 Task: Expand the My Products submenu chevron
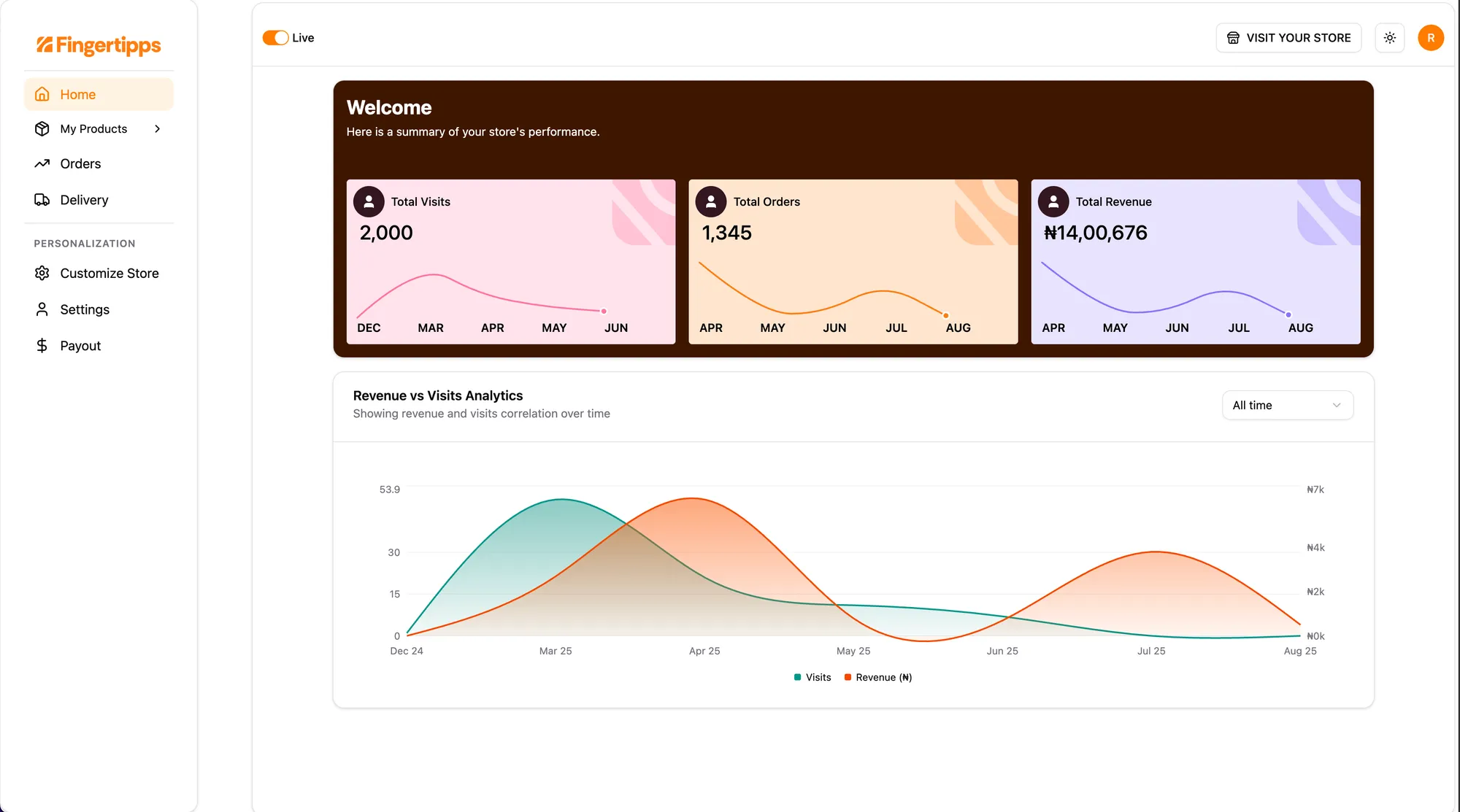pyautogui.click(x=158, y=129)
